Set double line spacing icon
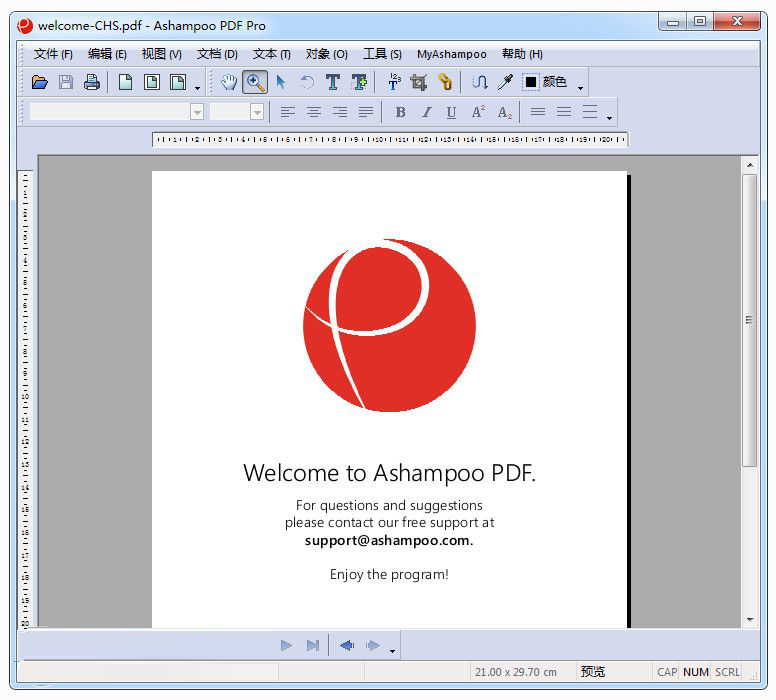The image size is (776, 700). (x=590, y=112)
